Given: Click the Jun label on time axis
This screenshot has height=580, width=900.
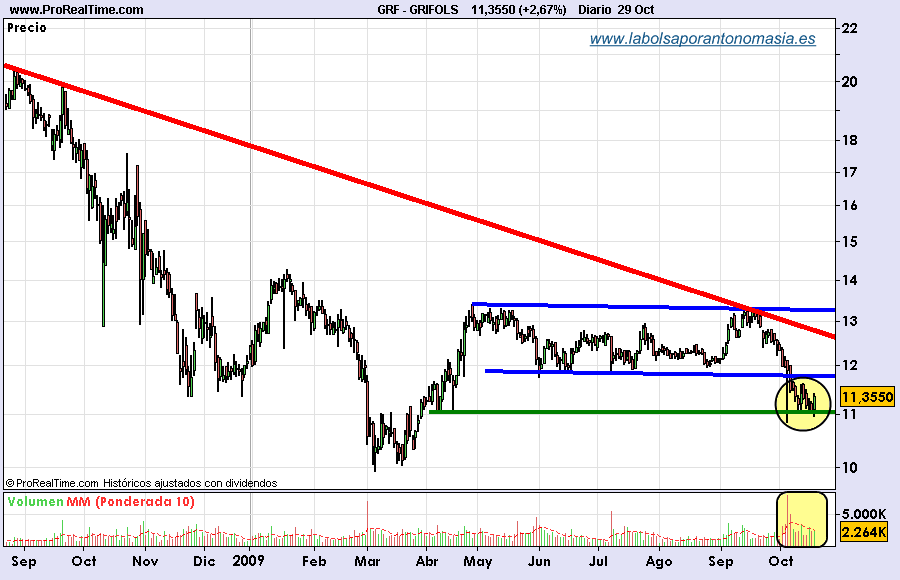Looking at the screenshot, I should (538, 561).
